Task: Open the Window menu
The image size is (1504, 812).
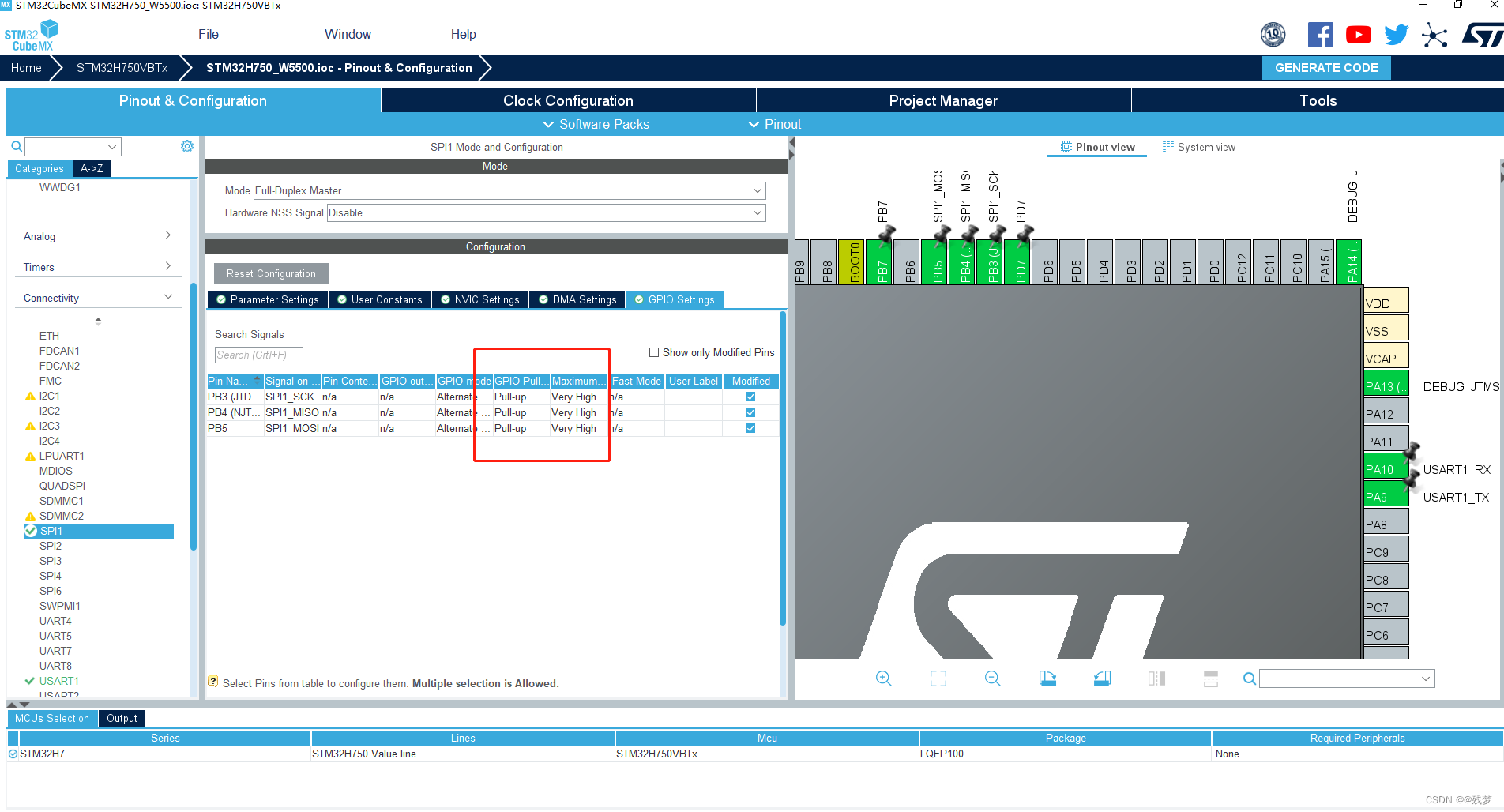Action: 348,34
